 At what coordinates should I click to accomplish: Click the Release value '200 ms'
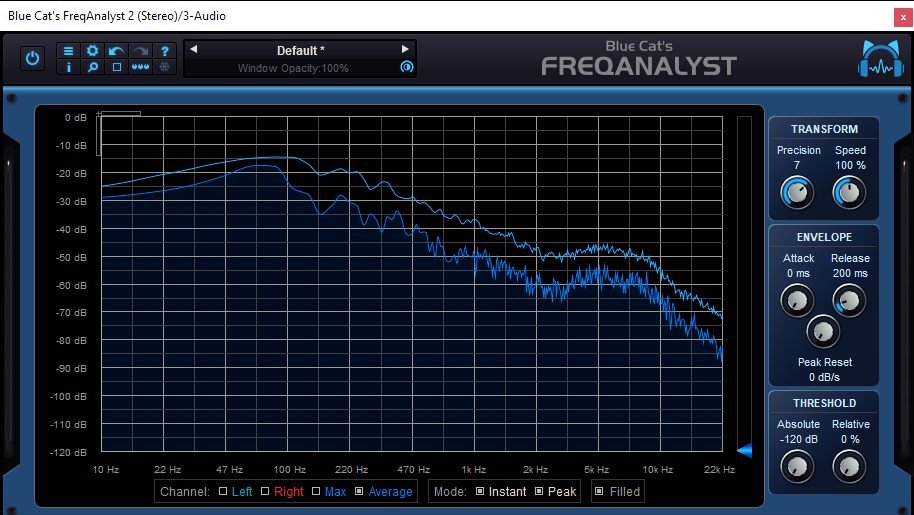(x=850, y=273)
